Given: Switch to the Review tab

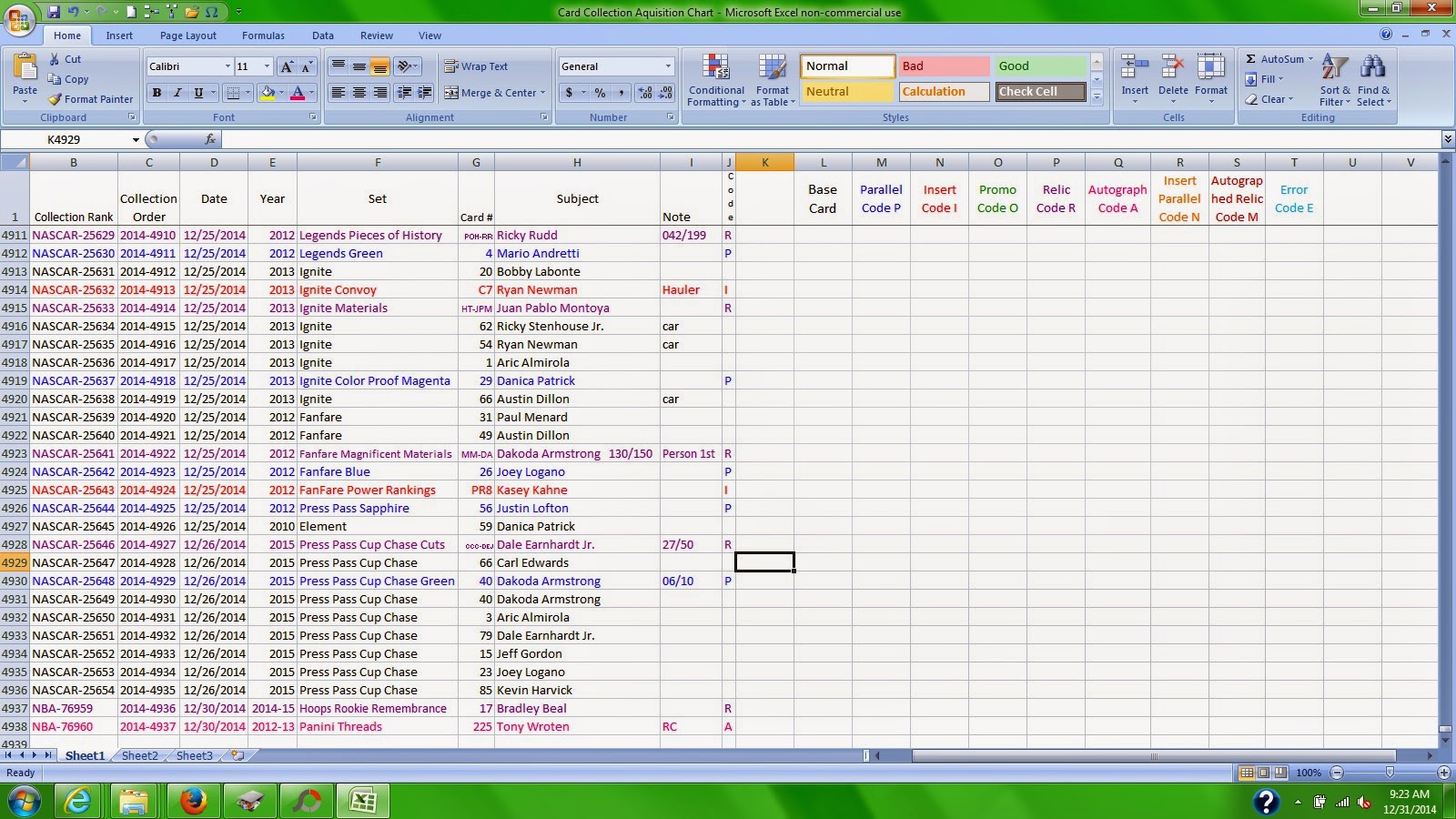Looking at the screenshot, I should tap(377, 35).
